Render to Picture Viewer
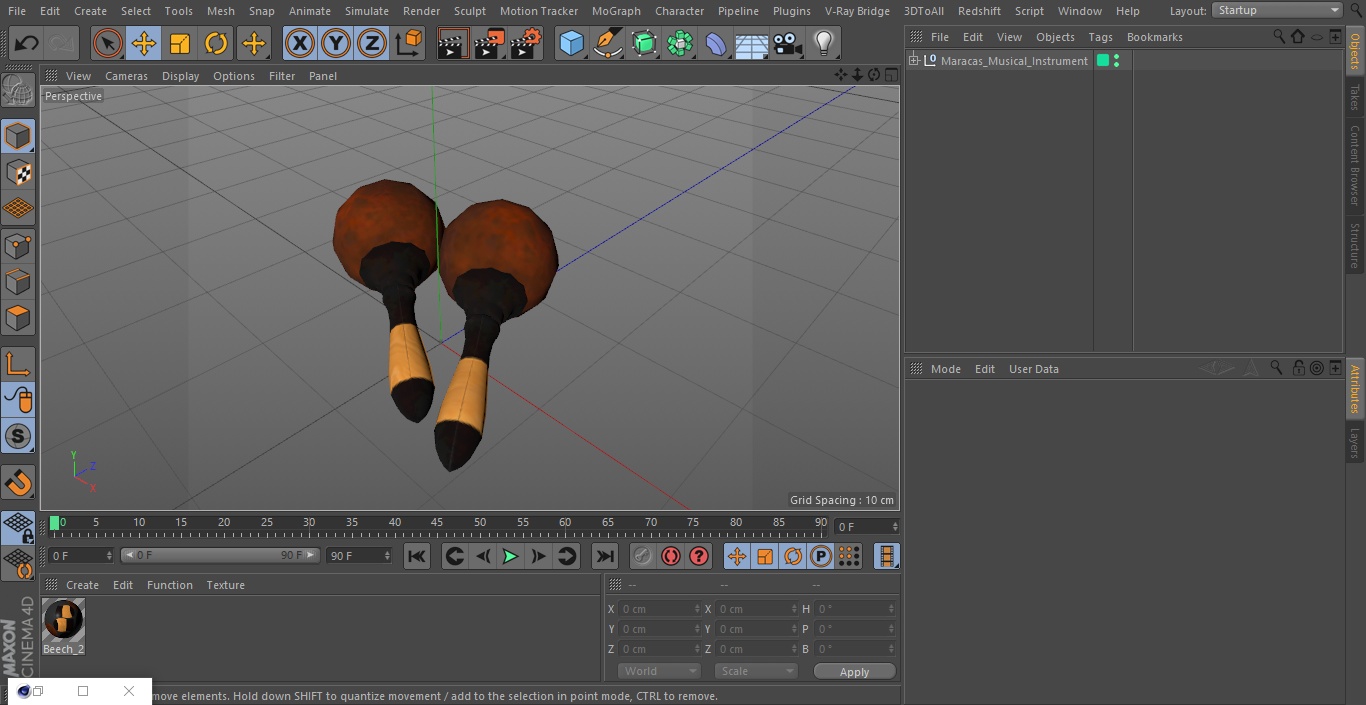 [489, 43]
